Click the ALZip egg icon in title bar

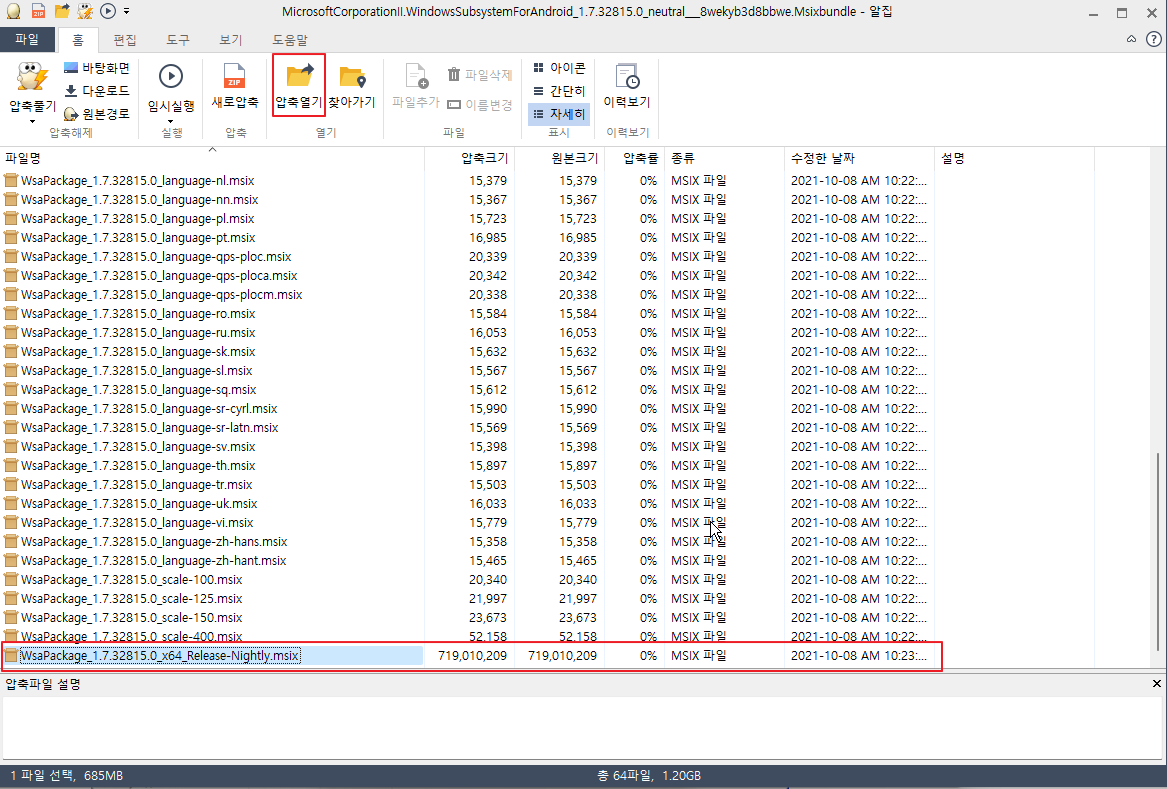(x=13, y=11)
